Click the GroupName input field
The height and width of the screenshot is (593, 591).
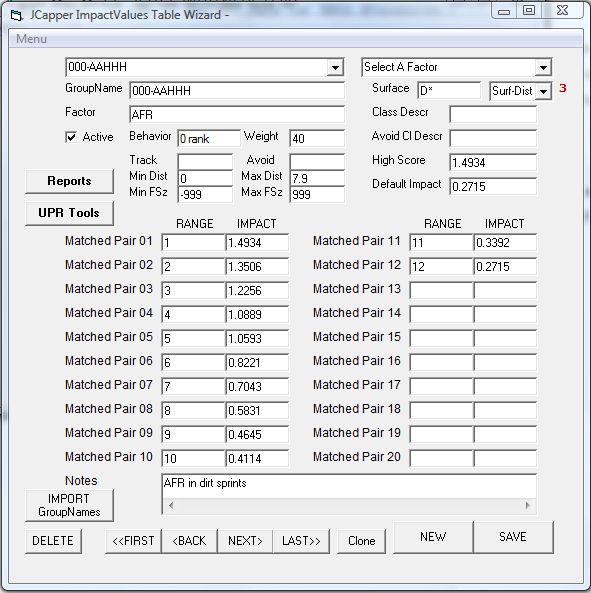(237, 91)
